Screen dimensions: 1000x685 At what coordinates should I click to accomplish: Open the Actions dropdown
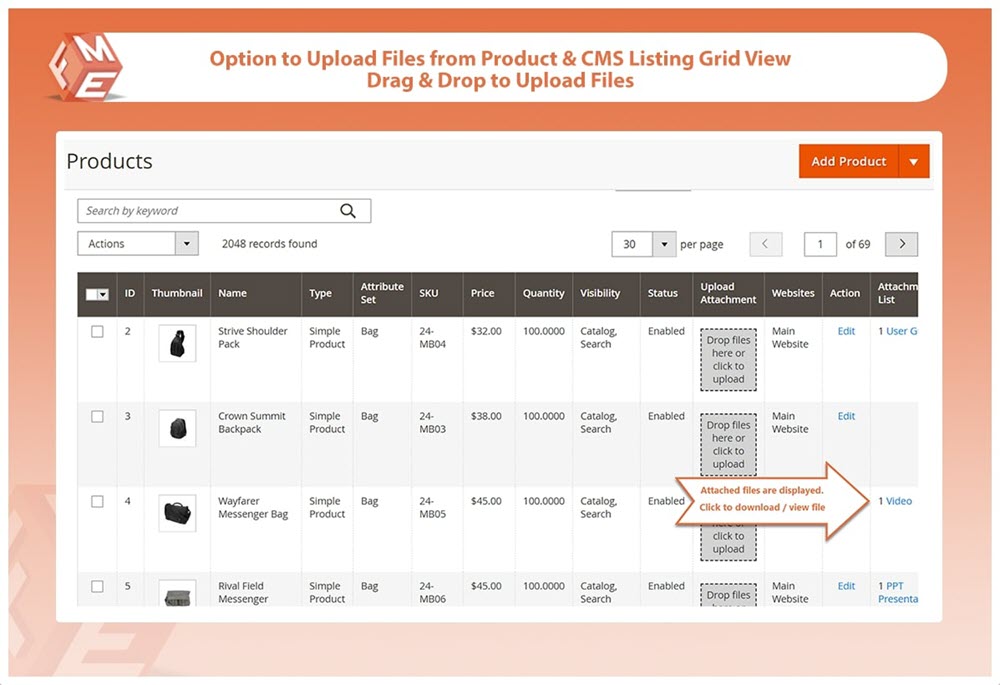coord(138,244)
